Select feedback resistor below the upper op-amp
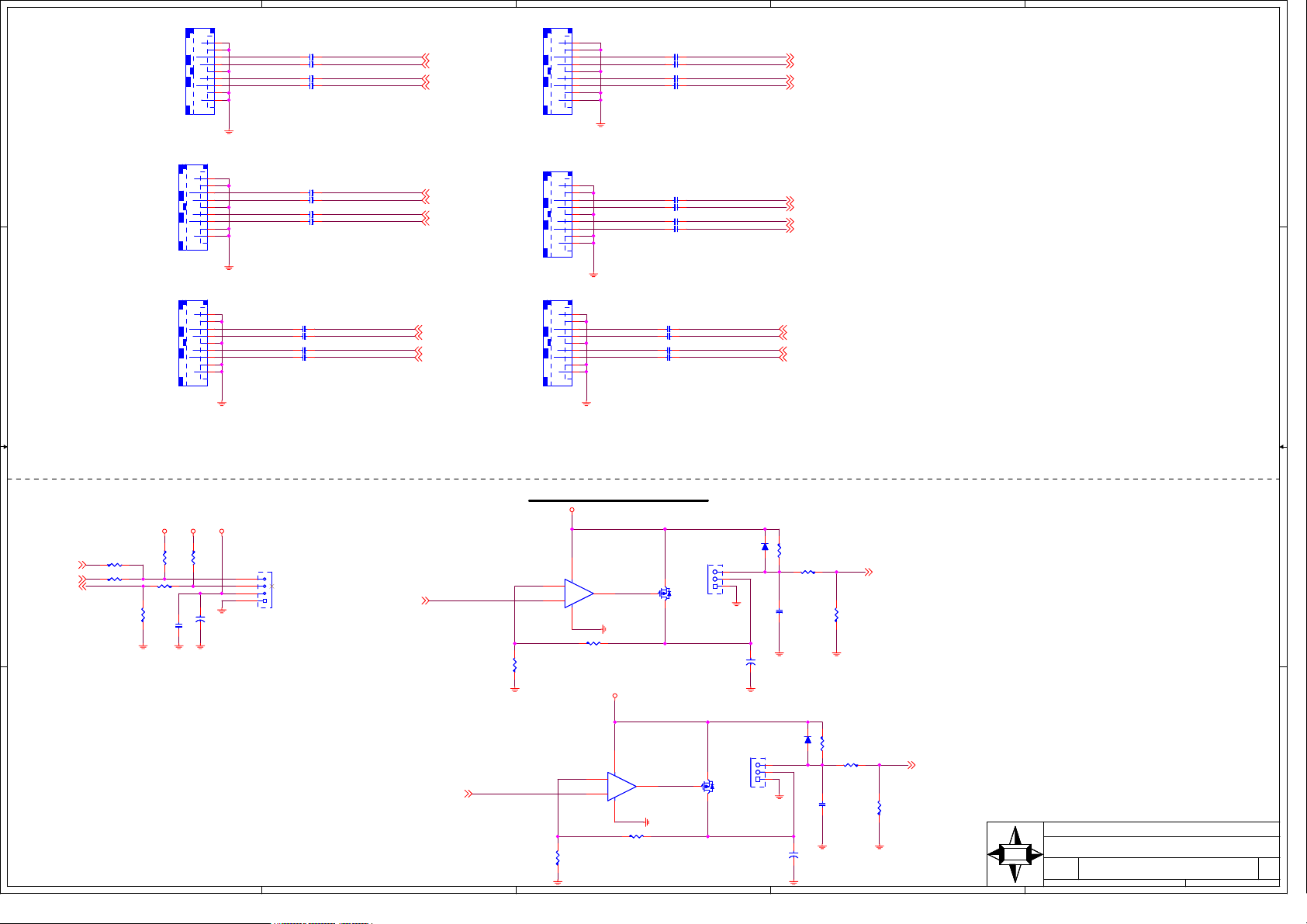 click(593, 643)
